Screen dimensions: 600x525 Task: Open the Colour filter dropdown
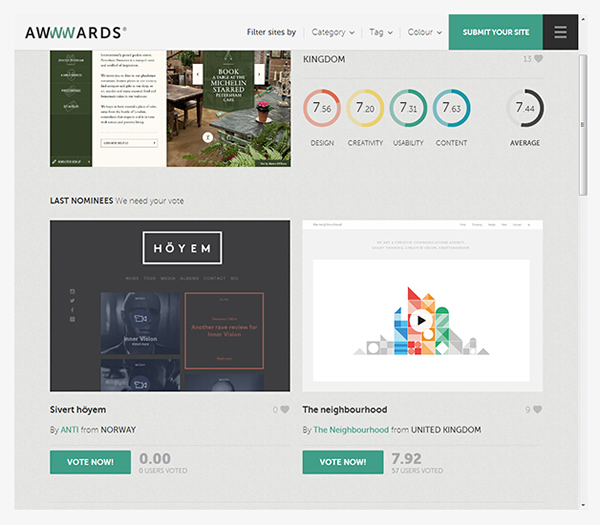tap(425, 32)
